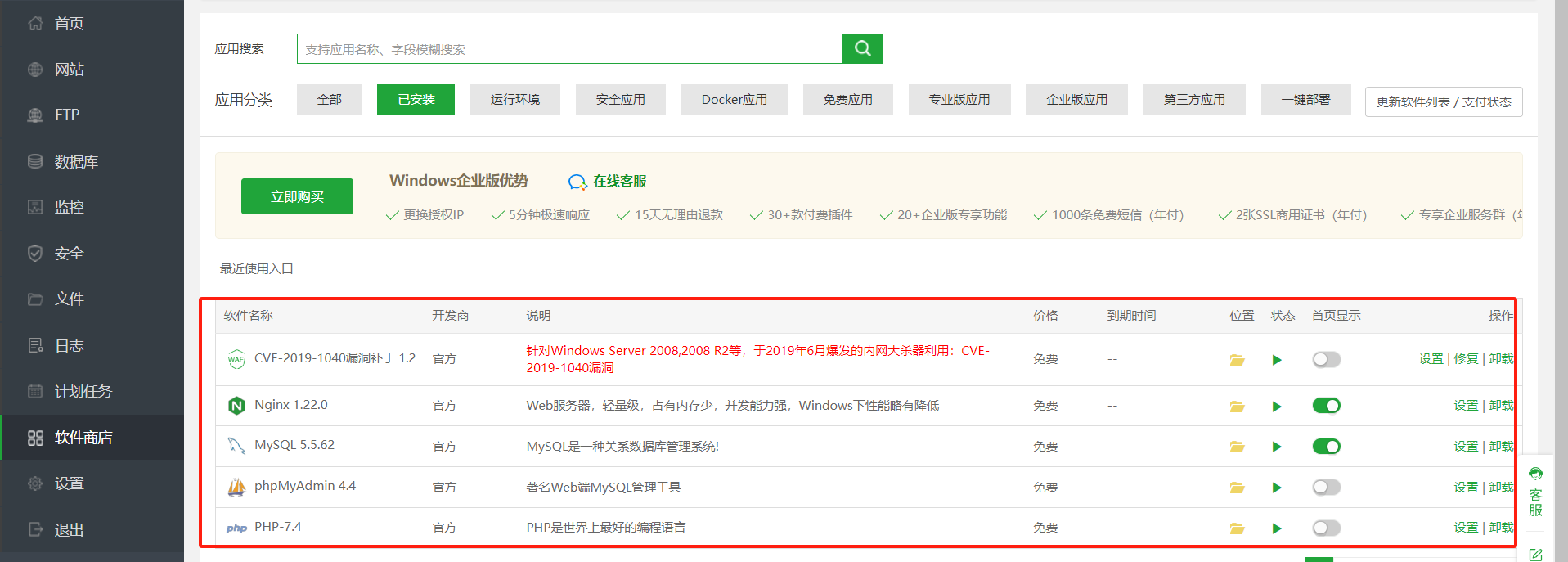Click the play status icon for PHP-7.4
1568x562 pixels.
1277,528
